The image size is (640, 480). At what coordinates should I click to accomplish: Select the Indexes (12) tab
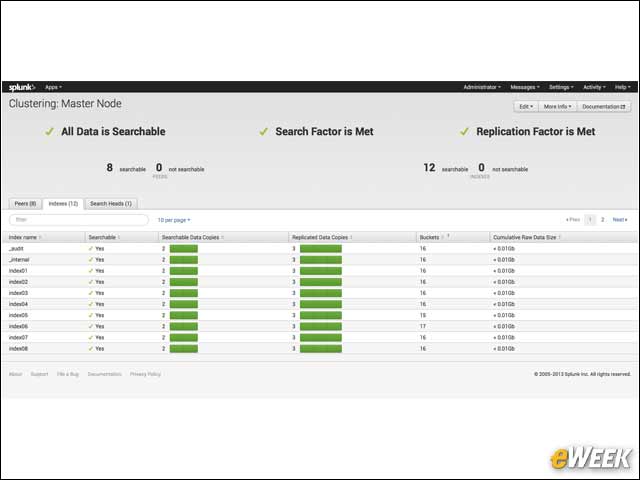point(63,204)
